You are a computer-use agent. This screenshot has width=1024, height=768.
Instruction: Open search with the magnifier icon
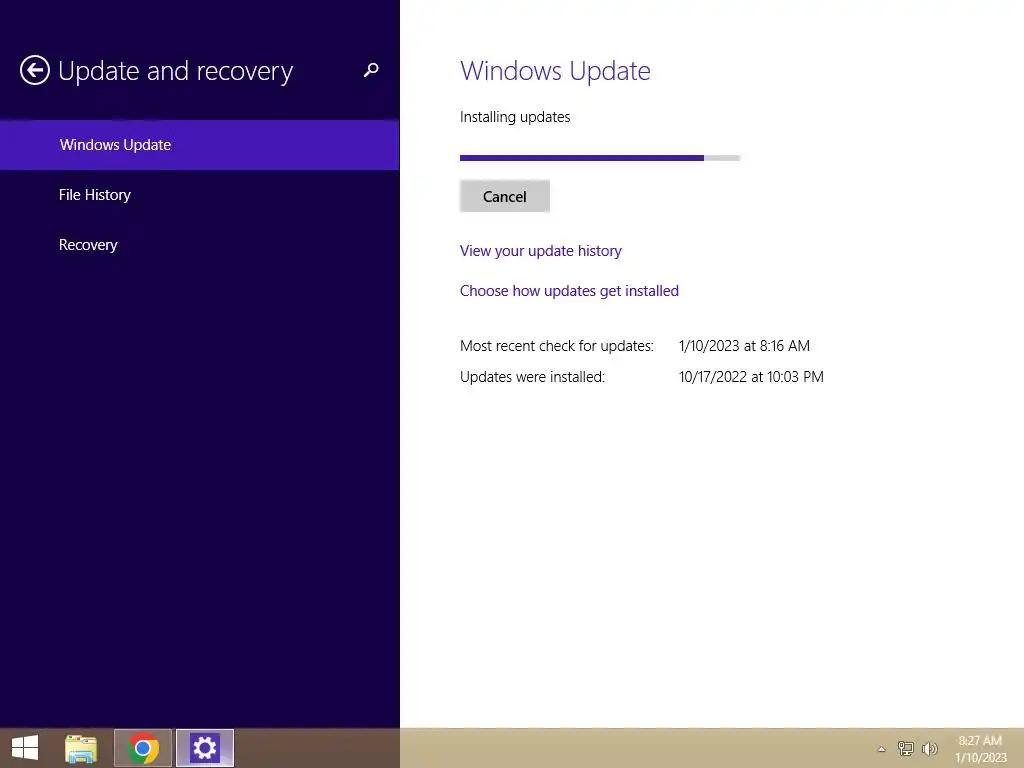[x=371, y=70]
